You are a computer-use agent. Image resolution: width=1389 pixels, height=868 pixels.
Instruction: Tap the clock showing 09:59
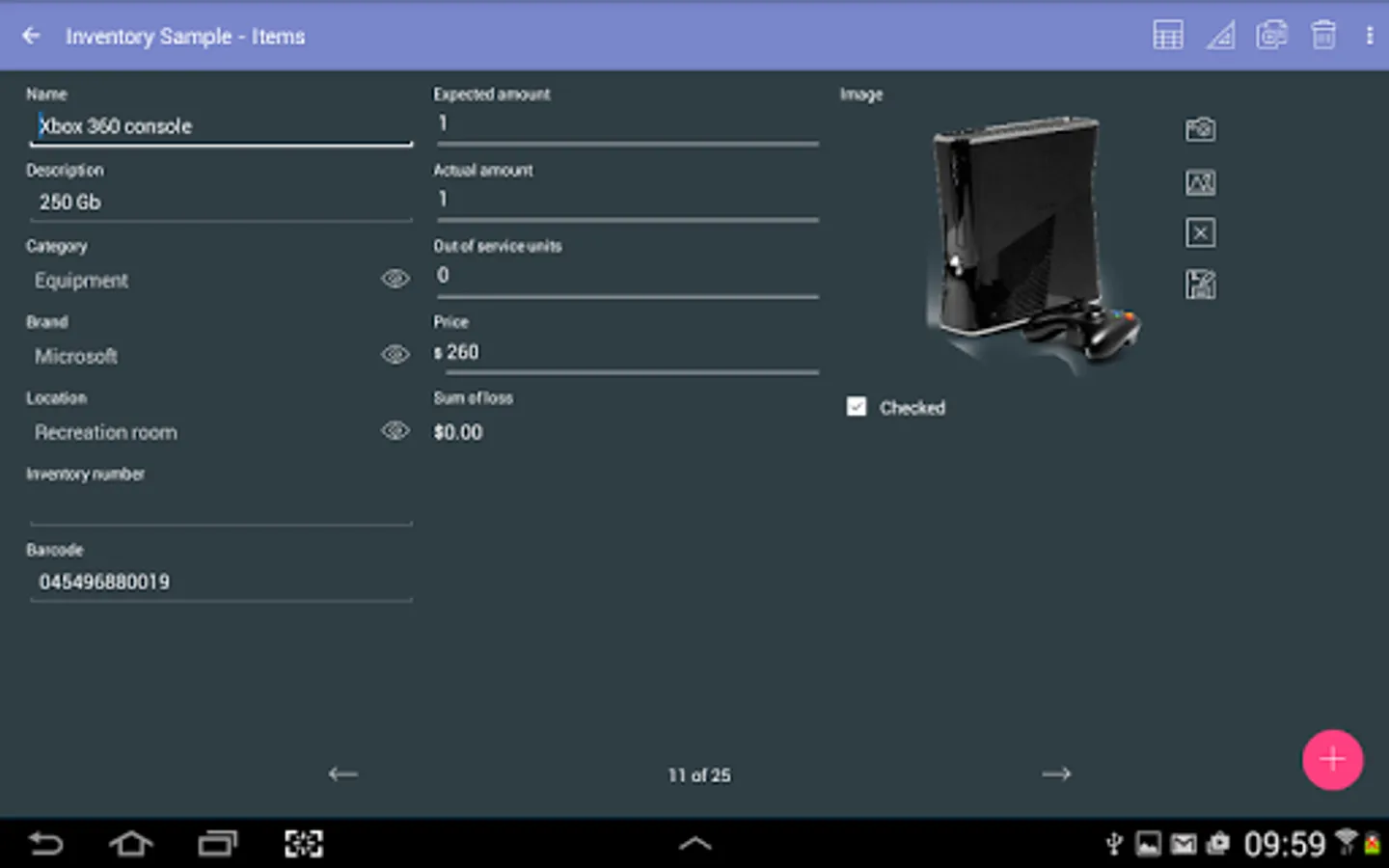[1284, 845]
